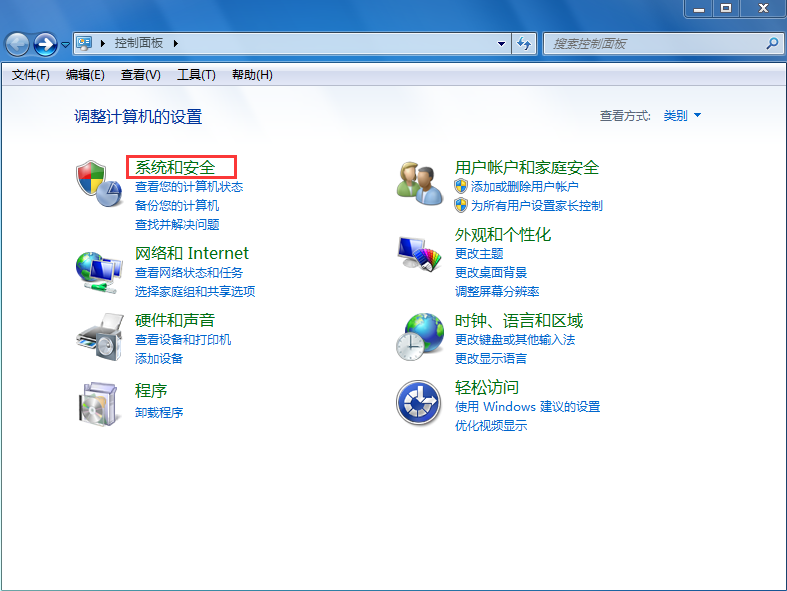
Task: Click the Control Panel icon in address bar
Action: coord(84,43)
